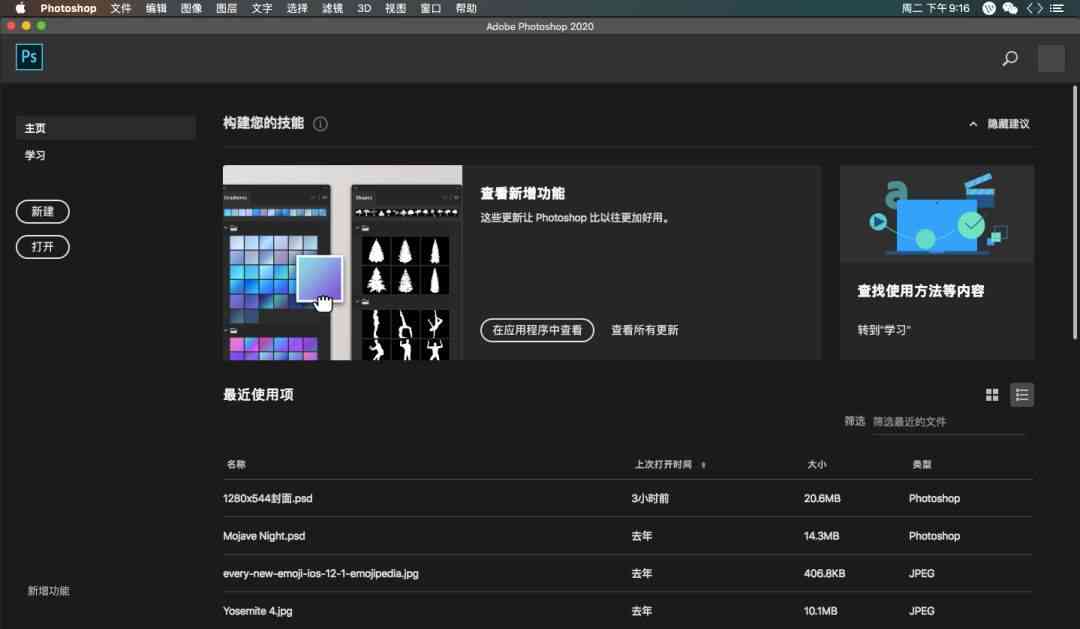Click 406.8KB size cell
This screenshot has width=1080, height=629.
pyautogui.click(x=824, y=573)
